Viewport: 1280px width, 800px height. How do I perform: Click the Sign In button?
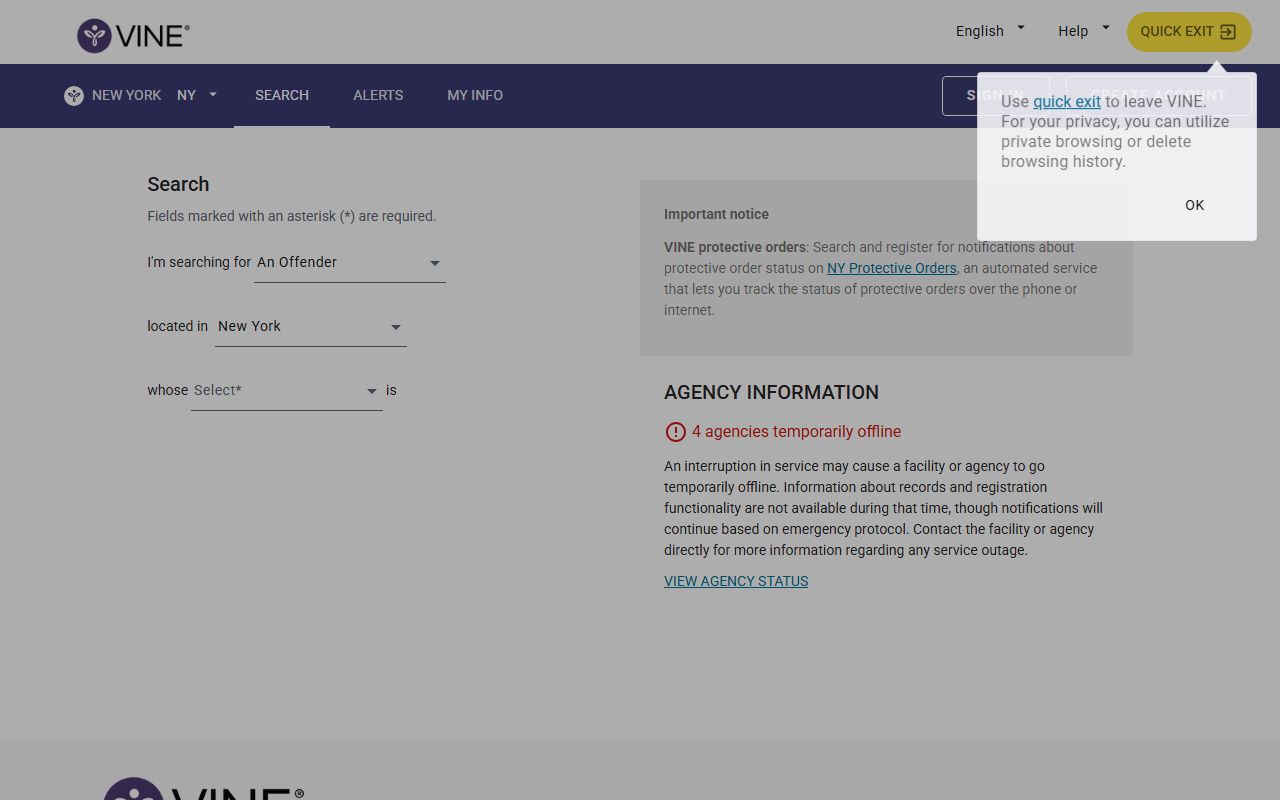point(995,96)
